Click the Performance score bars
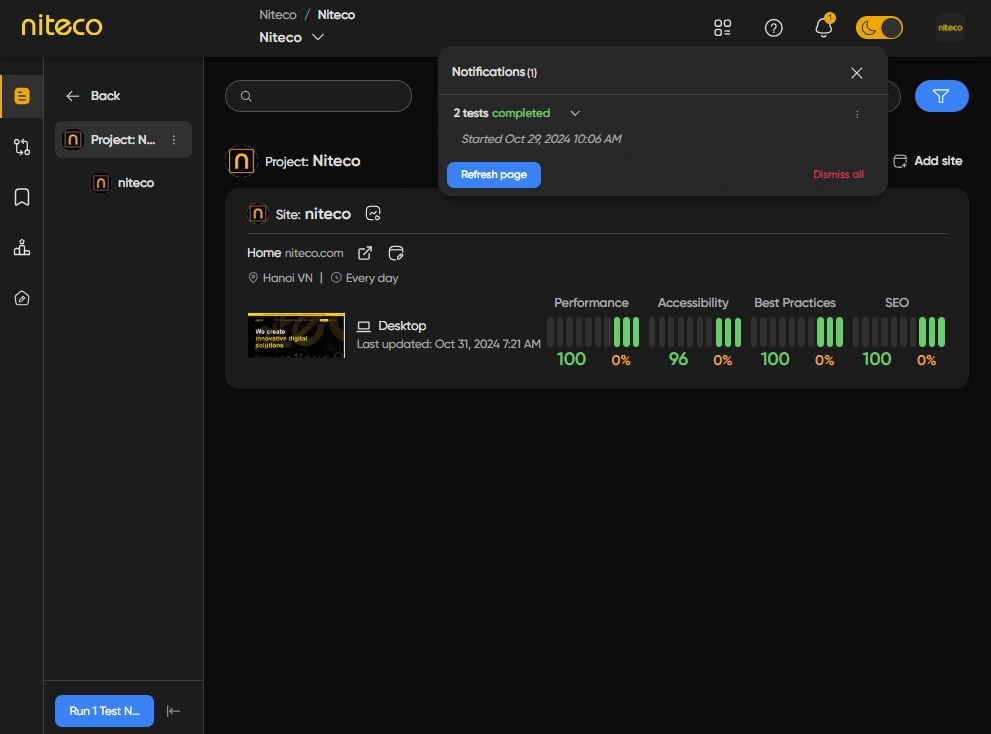Image resolution: width=991 pixels, height=734 pixels. point(593,332)
